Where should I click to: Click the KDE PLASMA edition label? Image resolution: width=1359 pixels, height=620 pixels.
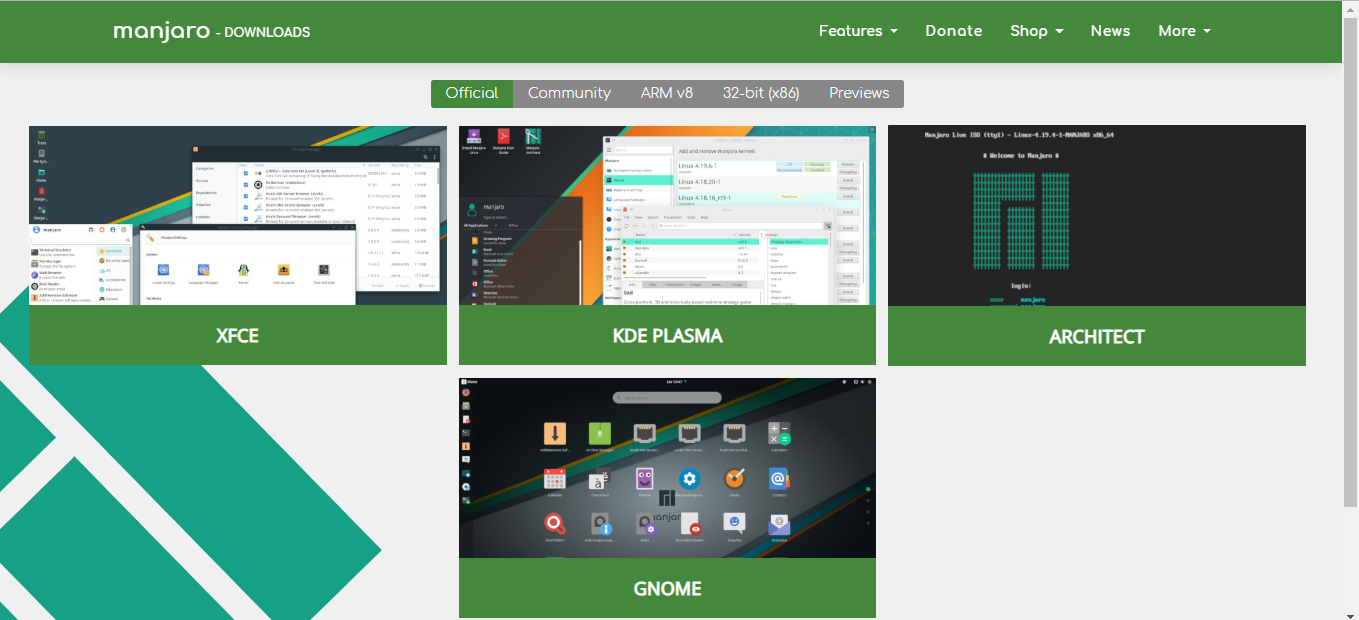(x=667, y=336)
